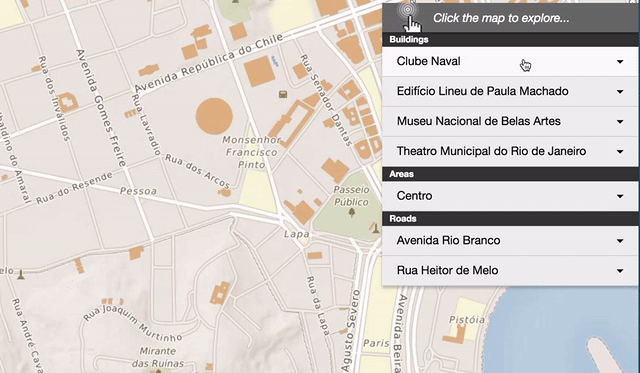Screen dimensions: 640x373
Task: Click the monument icon near Lapa
Action: click(x=375, y=228)
